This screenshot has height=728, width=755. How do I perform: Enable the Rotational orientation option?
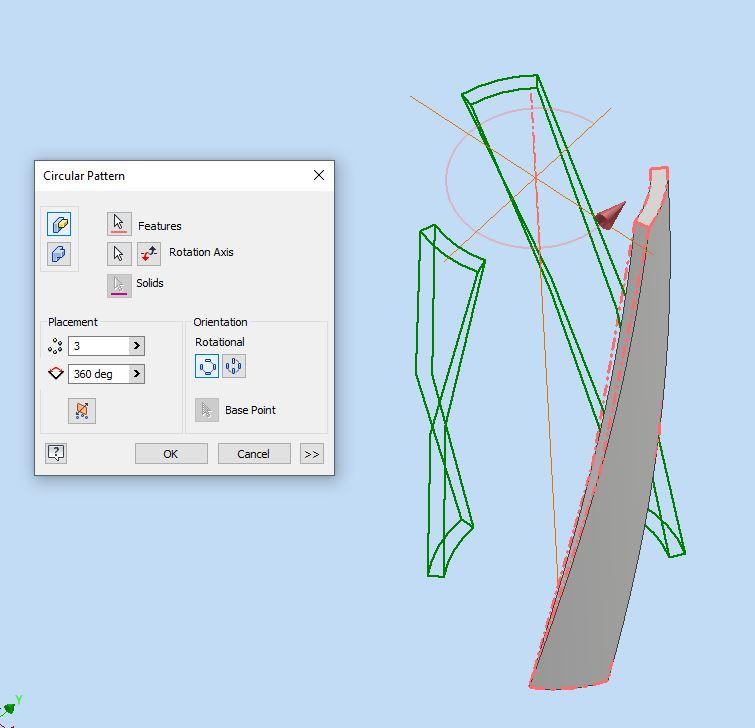207,366
